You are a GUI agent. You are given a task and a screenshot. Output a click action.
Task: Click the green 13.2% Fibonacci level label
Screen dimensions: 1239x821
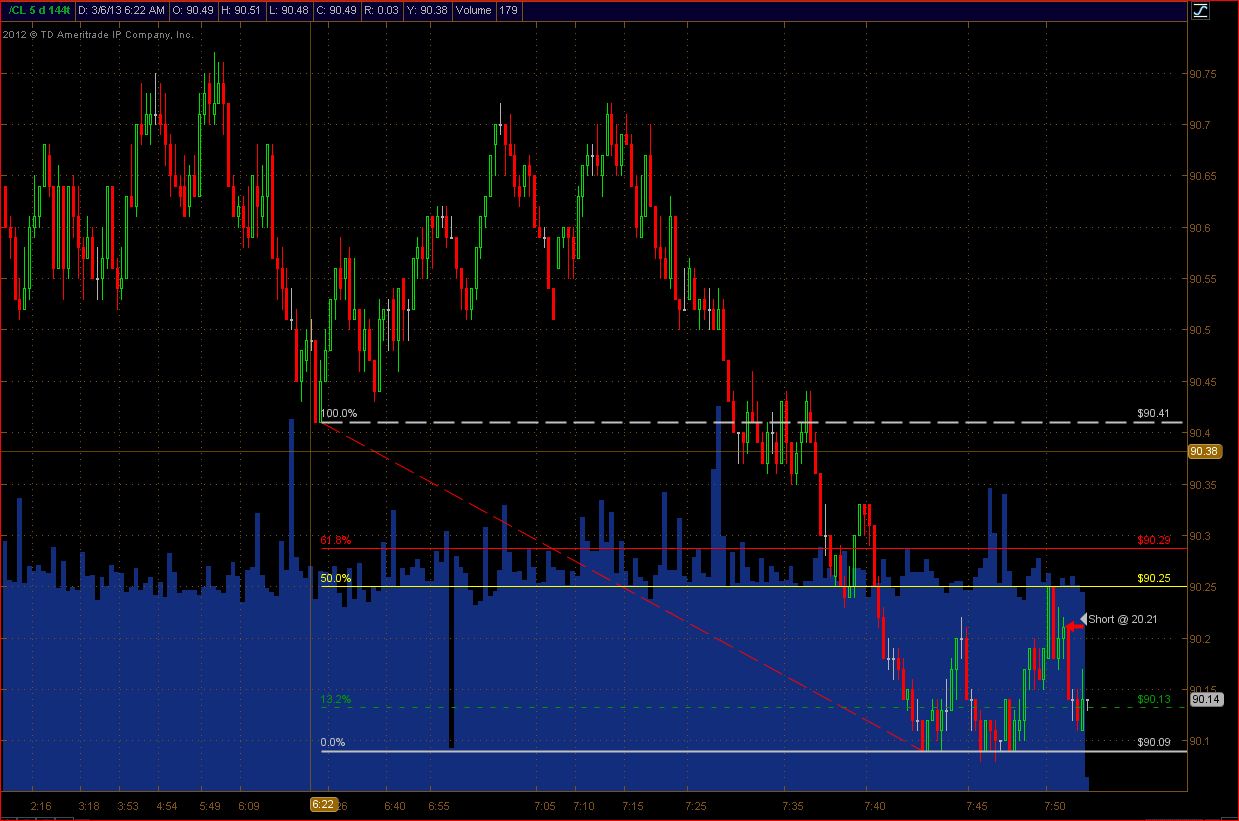(x=336, y=700)
